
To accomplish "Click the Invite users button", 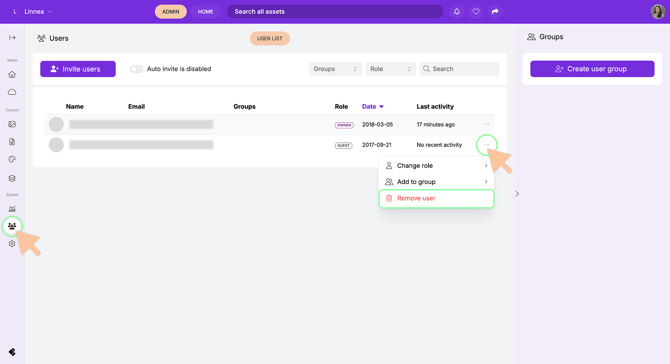I will click(78, 69).
